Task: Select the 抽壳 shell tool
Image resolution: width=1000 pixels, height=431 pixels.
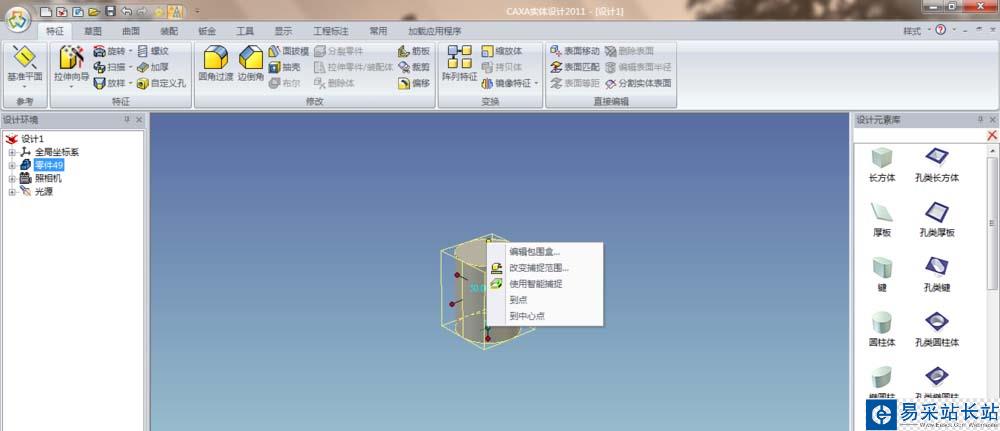Action: pyautogui.click(x=284, y=67)
